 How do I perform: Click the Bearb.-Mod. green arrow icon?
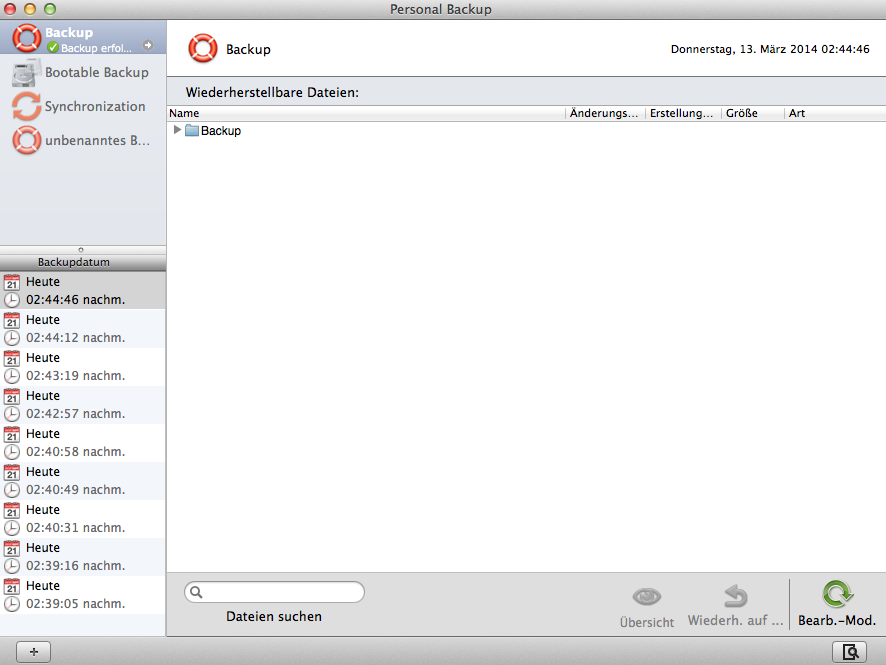(837, 594)
